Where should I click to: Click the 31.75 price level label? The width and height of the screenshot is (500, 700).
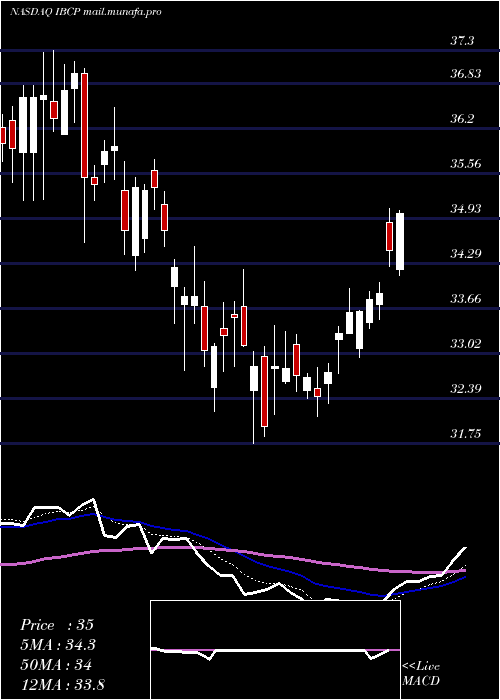(466, 433)
